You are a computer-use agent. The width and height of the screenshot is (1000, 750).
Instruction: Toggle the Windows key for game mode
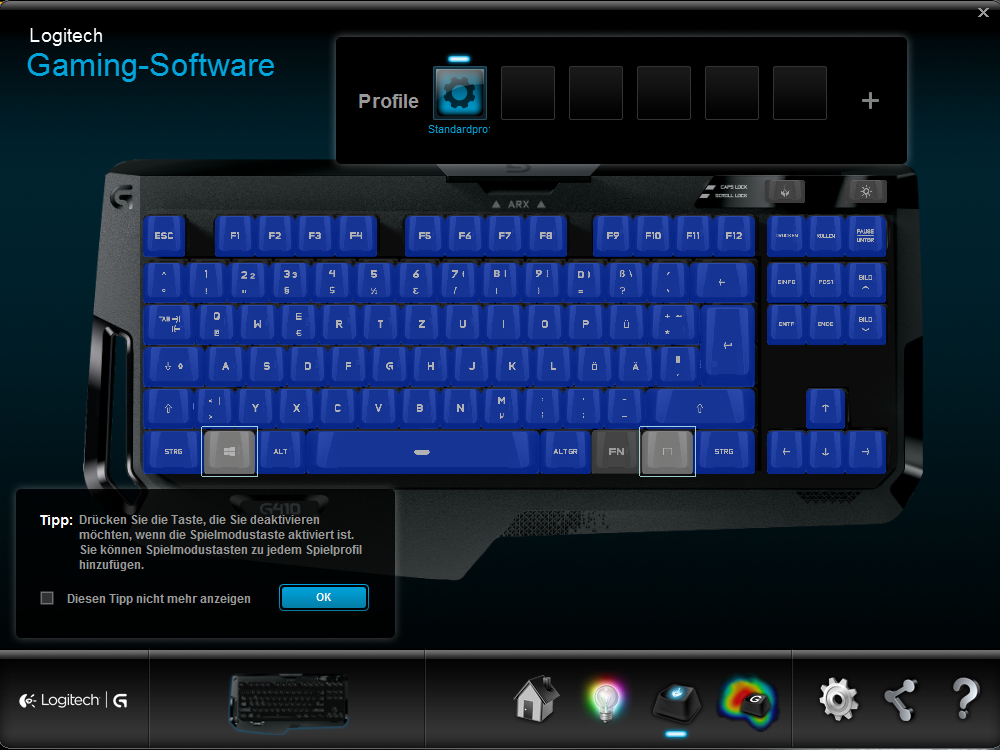(x=230, y=451)
